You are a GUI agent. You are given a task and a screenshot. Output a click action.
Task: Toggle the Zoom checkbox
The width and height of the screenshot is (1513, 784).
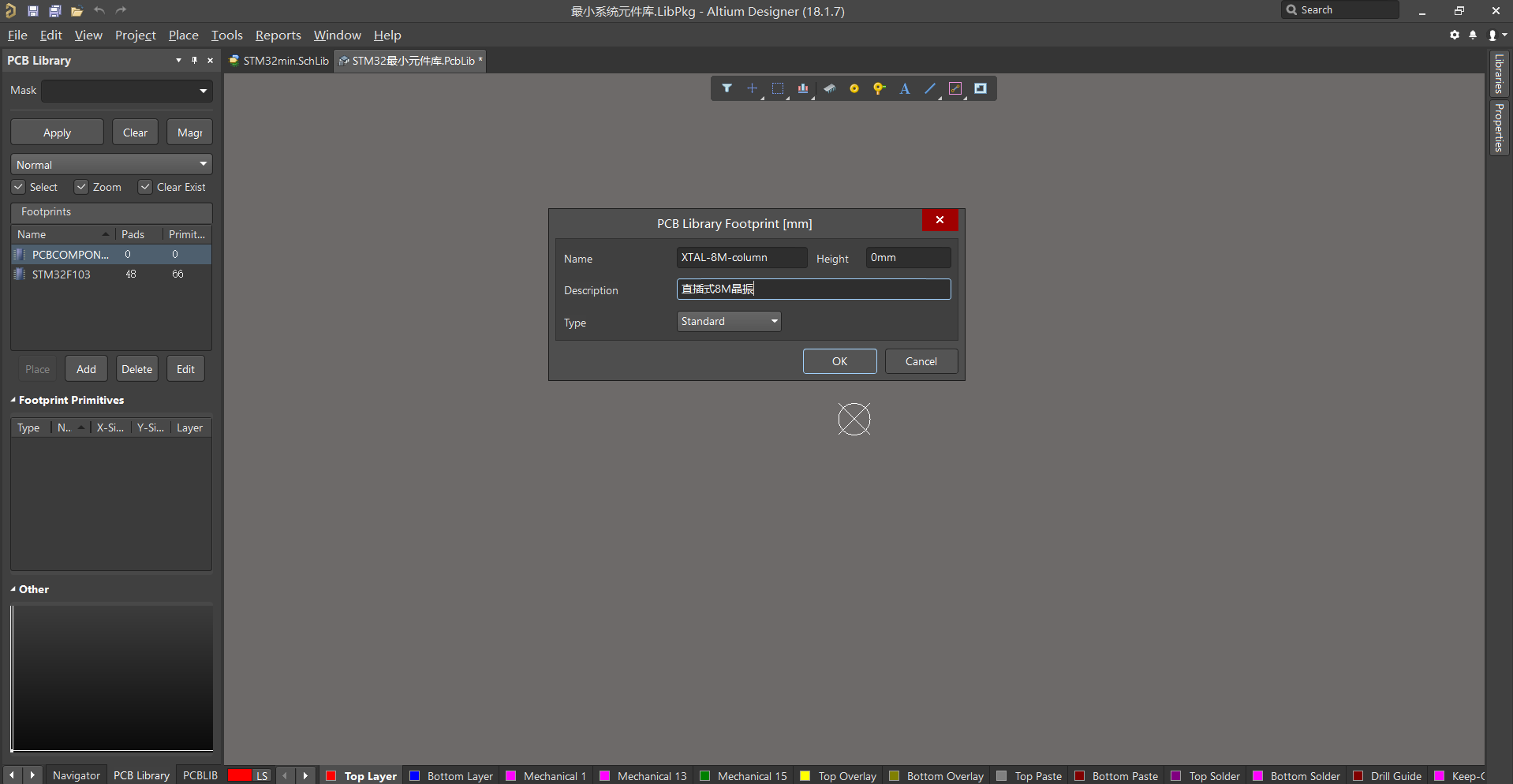tap(81, 187)
